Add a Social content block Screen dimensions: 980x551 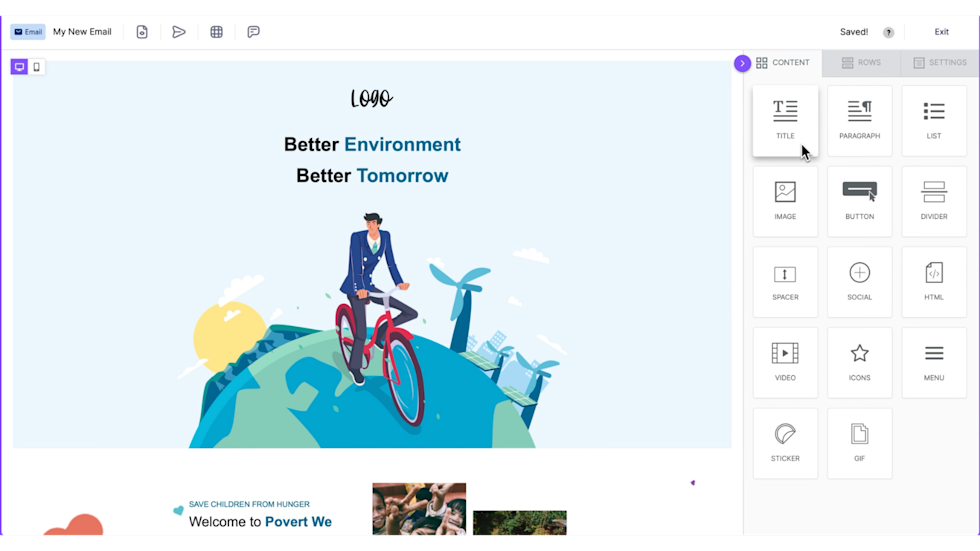click(859, 282)
